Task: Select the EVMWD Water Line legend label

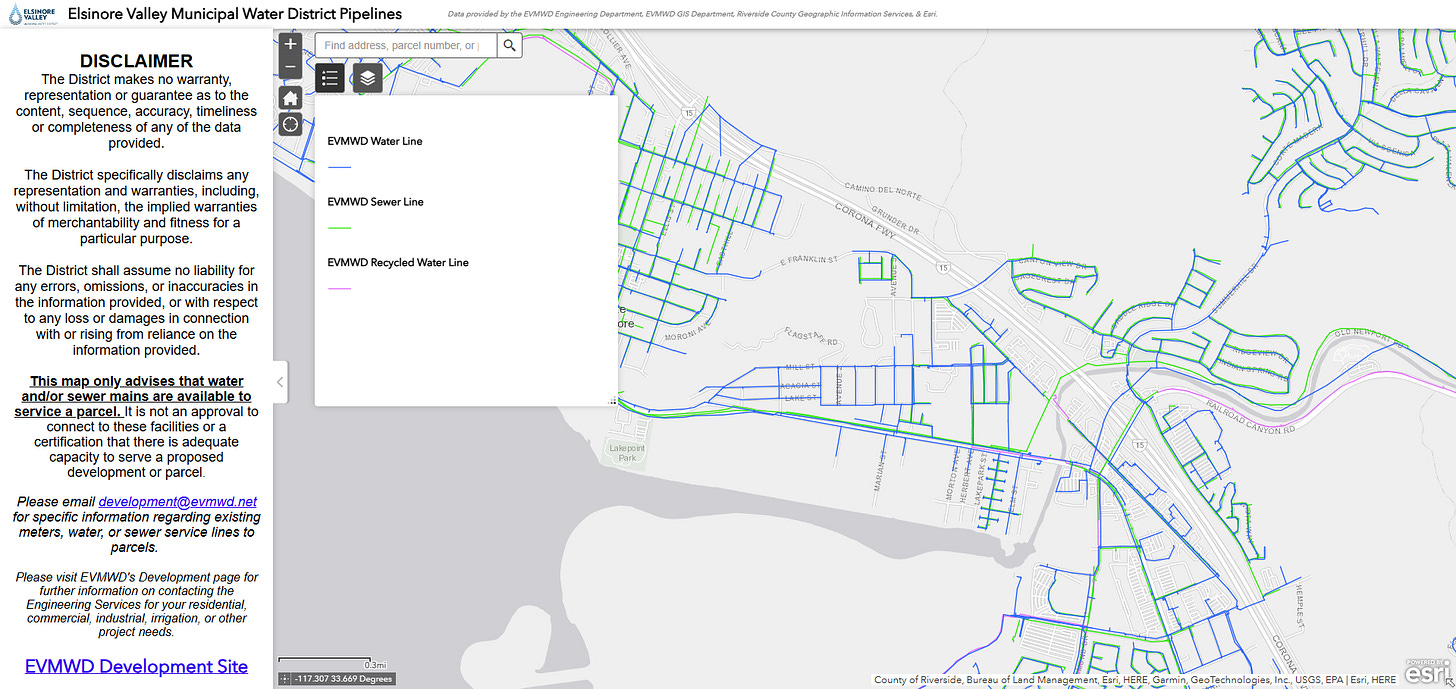Action: coord(375,141)
